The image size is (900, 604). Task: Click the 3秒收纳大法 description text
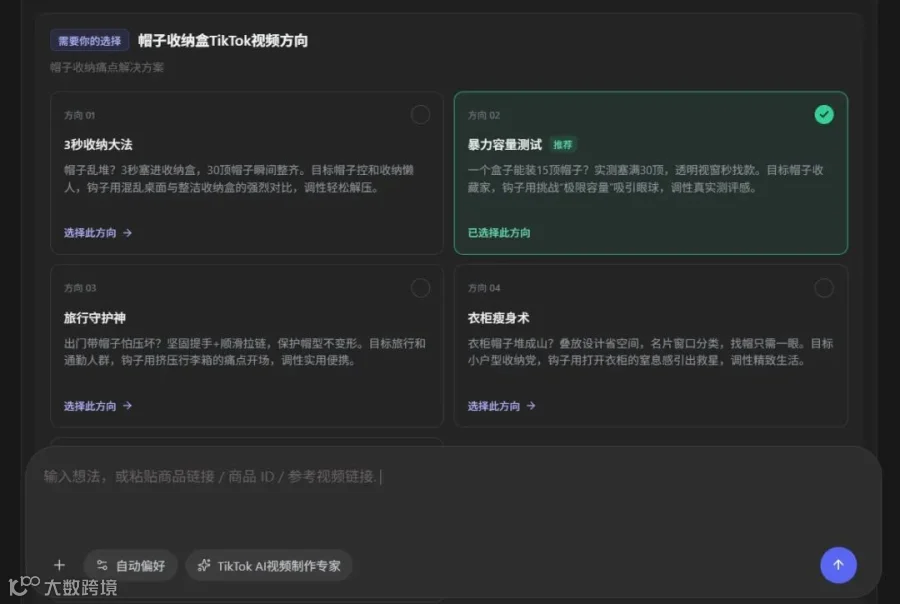coord(239,179)
